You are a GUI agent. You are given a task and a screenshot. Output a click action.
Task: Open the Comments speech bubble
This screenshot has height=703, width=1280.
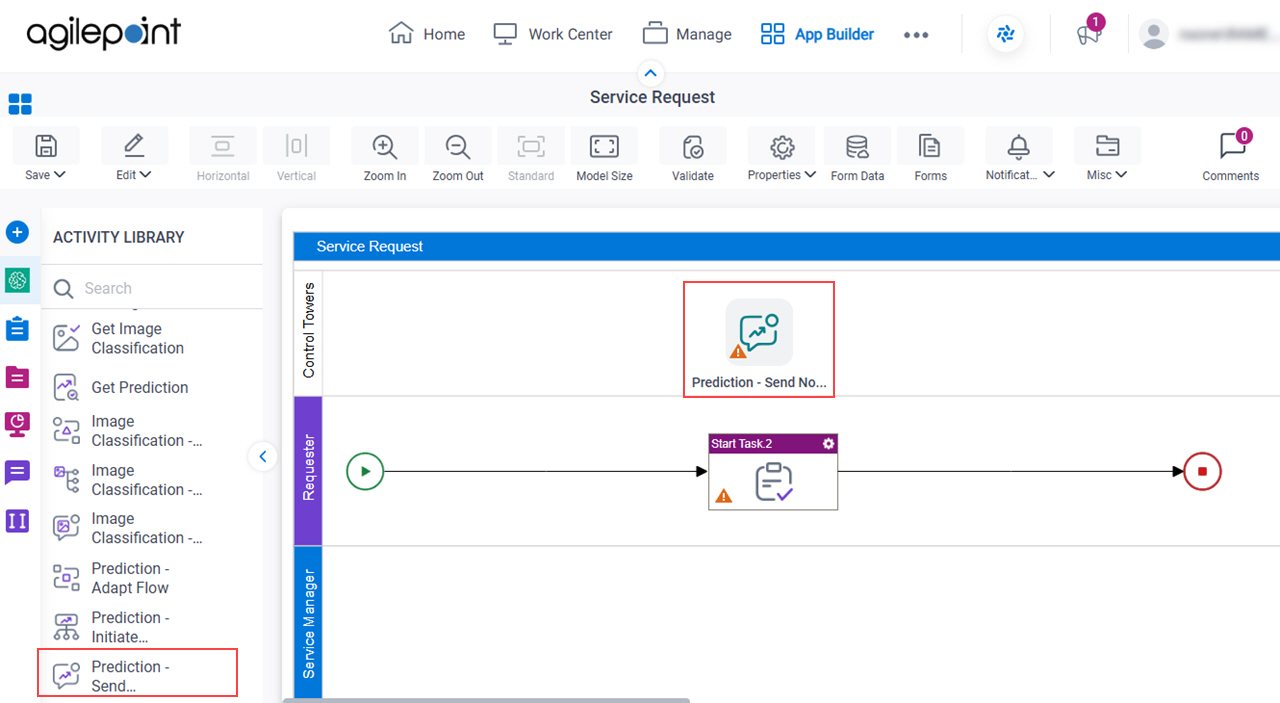pos(1231,147)
